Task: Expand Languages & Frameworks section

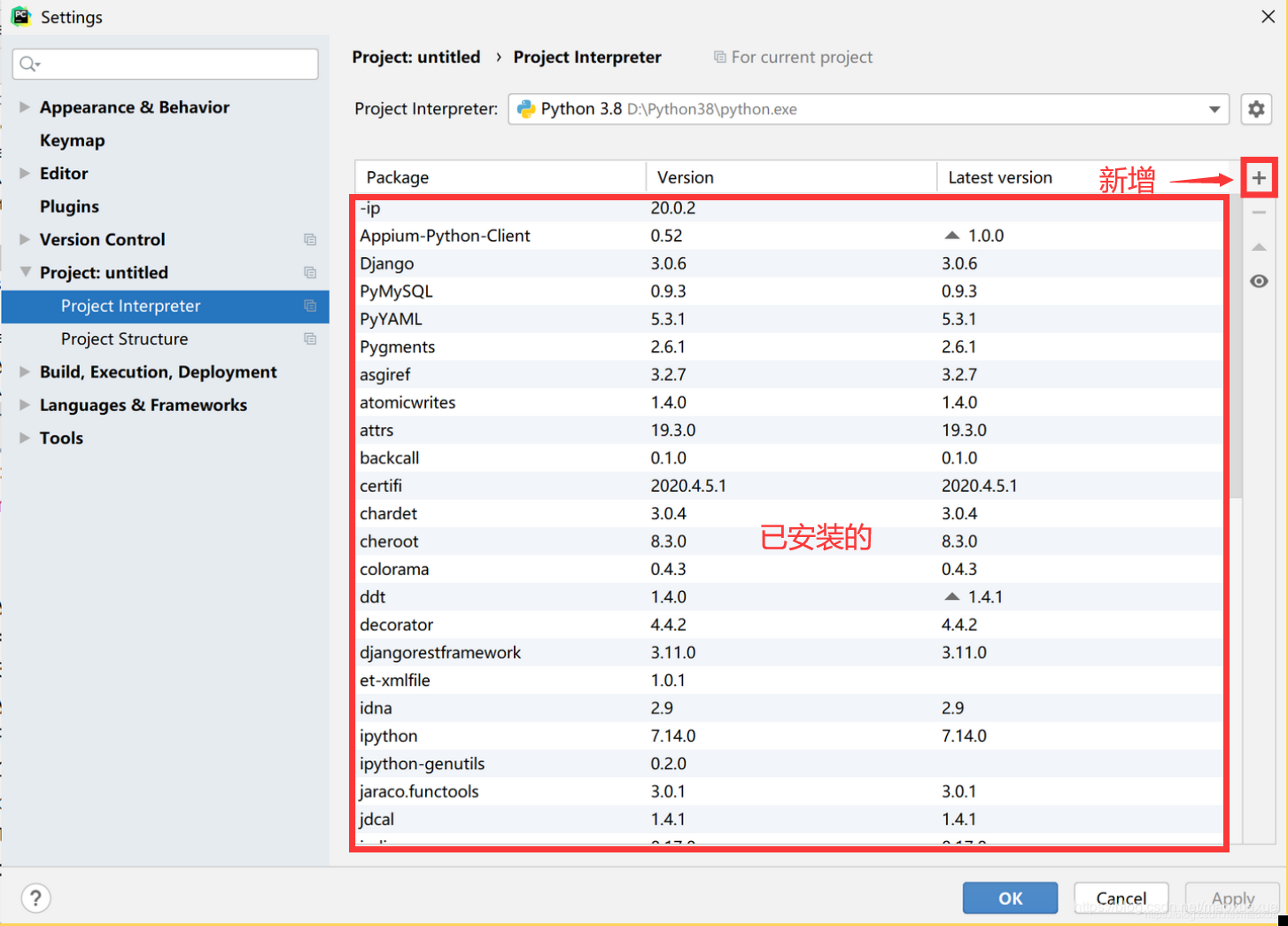Action: [25, 405]
